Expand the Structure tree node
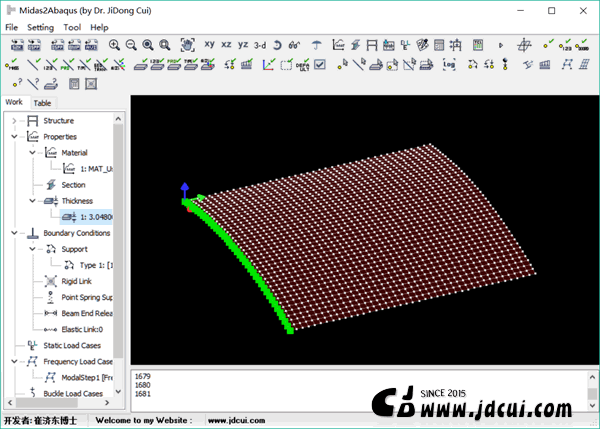600x429 pixels. [x=14, y=121]
